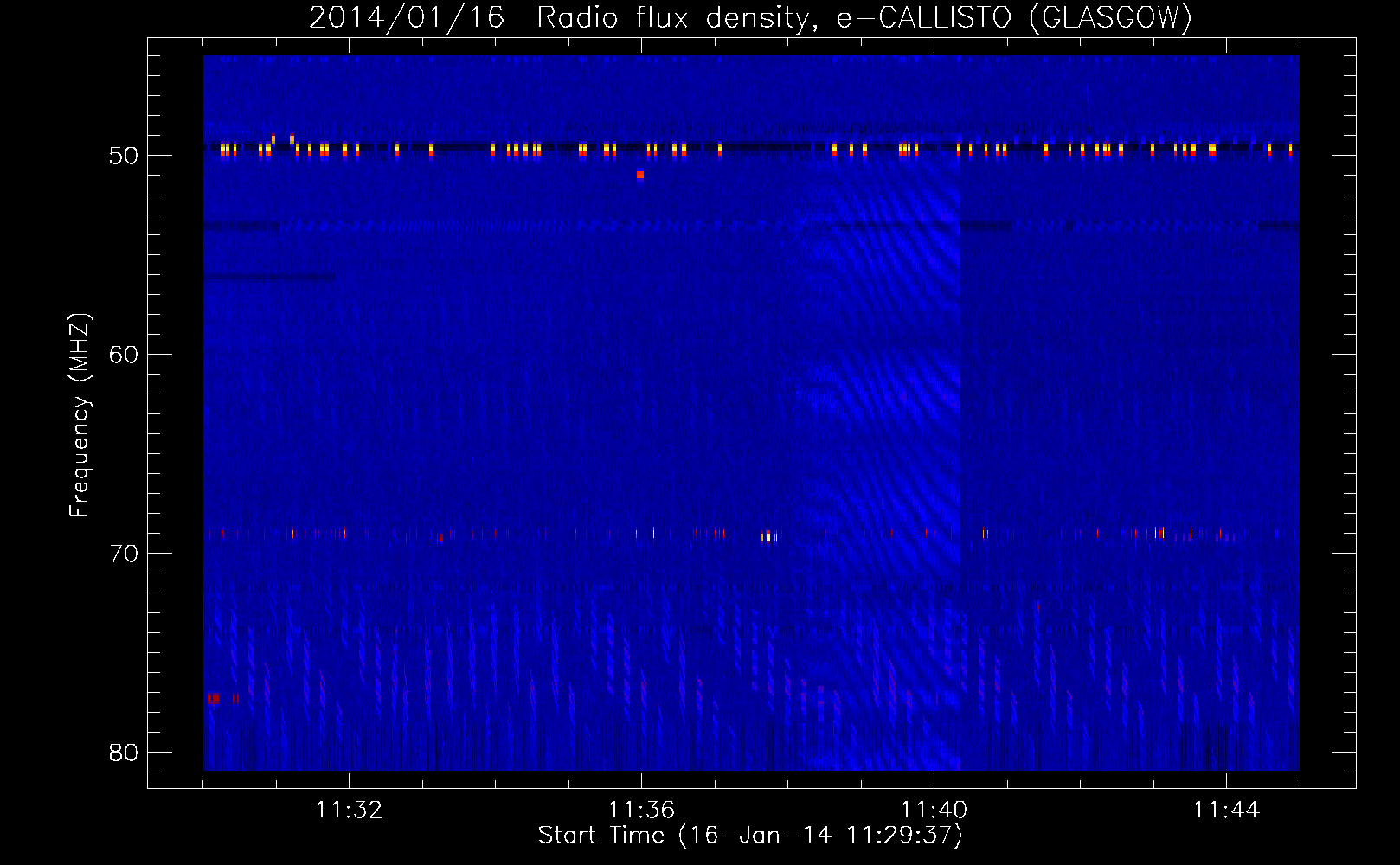The height and width of the screenshot is (865, 1400).
Task: Click the 11:40 time tick label
Action: [x=934, y=811]
